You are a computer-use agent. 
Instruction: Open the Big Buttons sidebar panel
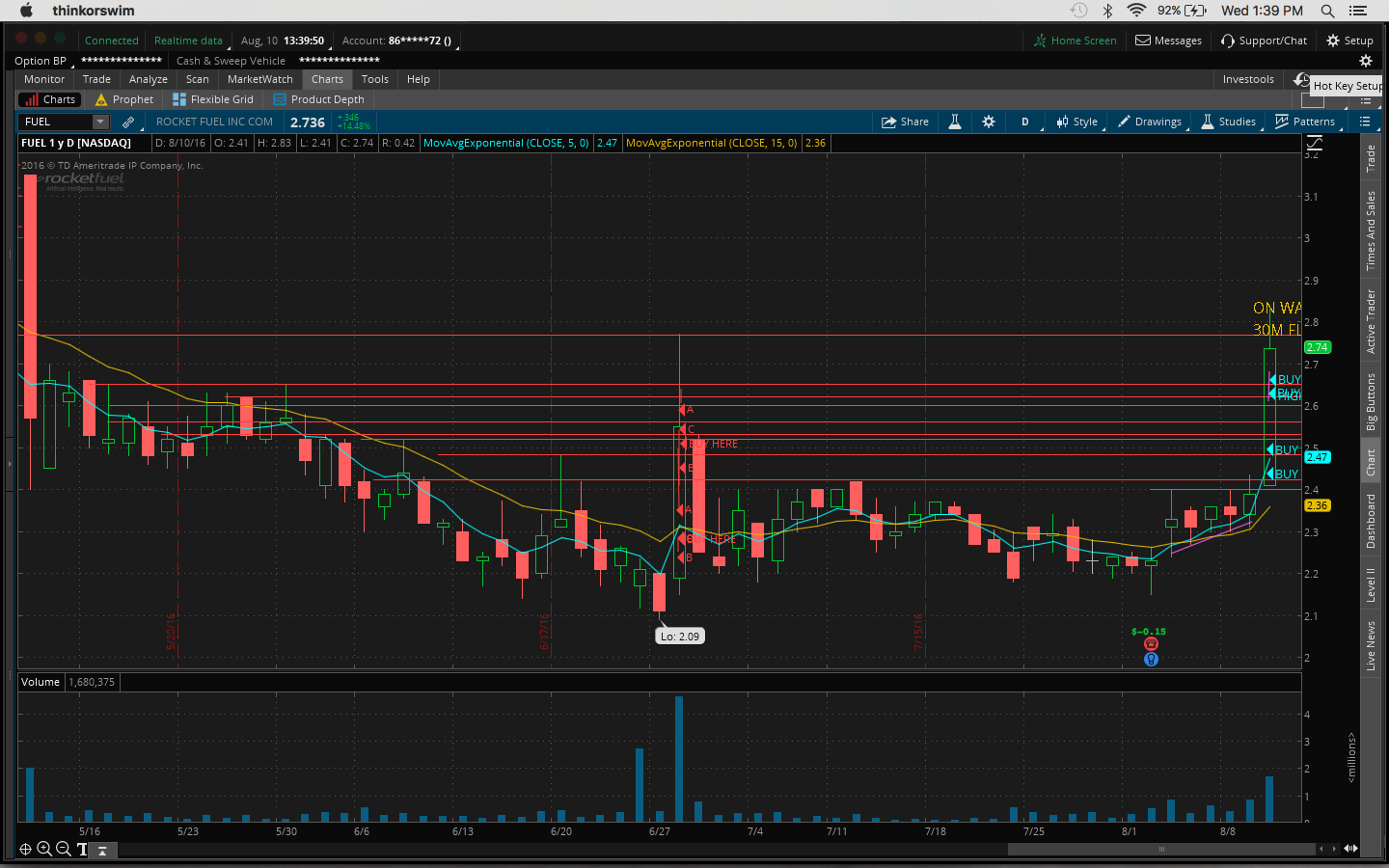pyautogui.click(x=1371, y=401)
